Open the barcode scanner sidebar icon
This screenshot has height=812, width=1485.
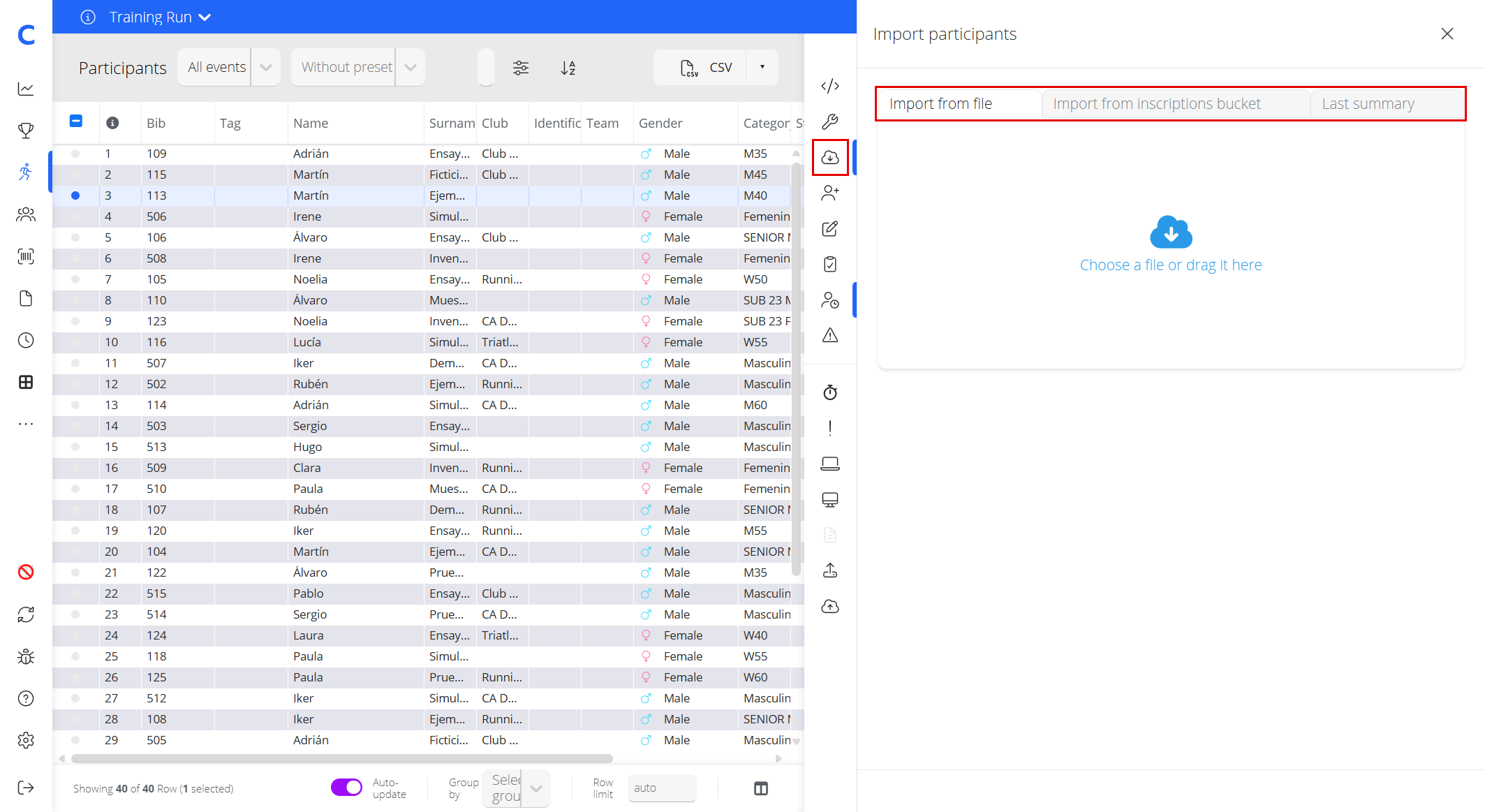[x=26, y=256]
